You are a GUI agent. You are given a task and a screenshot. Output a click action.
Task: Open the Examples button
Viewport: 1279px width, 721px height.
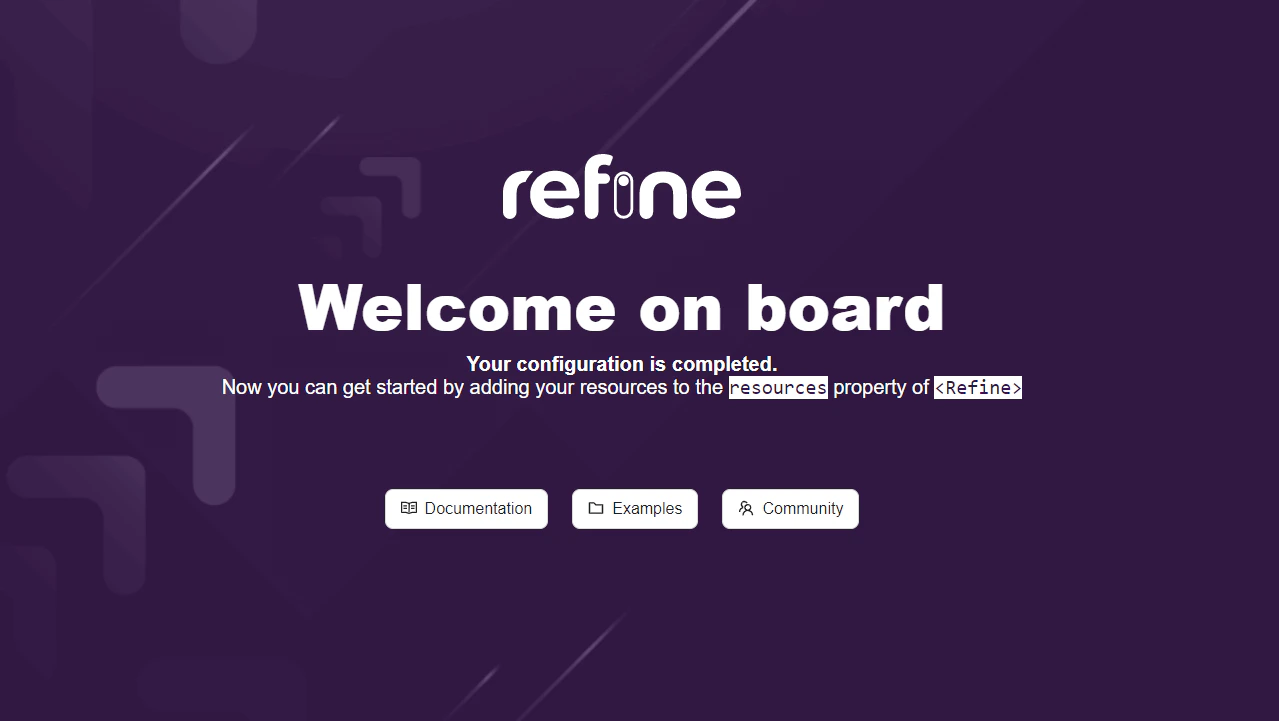634,508
